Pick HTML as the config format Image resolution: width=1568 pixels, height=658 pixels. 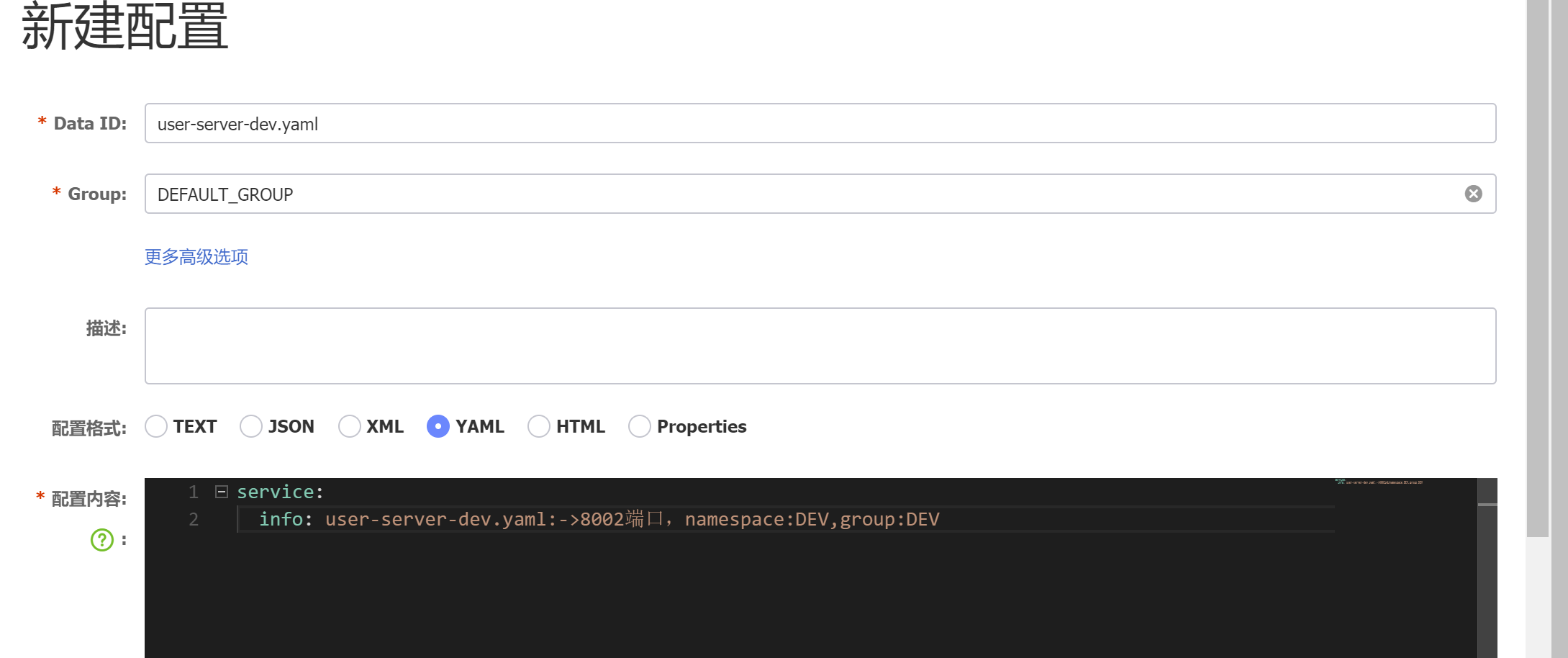click(x=539, y=426)
